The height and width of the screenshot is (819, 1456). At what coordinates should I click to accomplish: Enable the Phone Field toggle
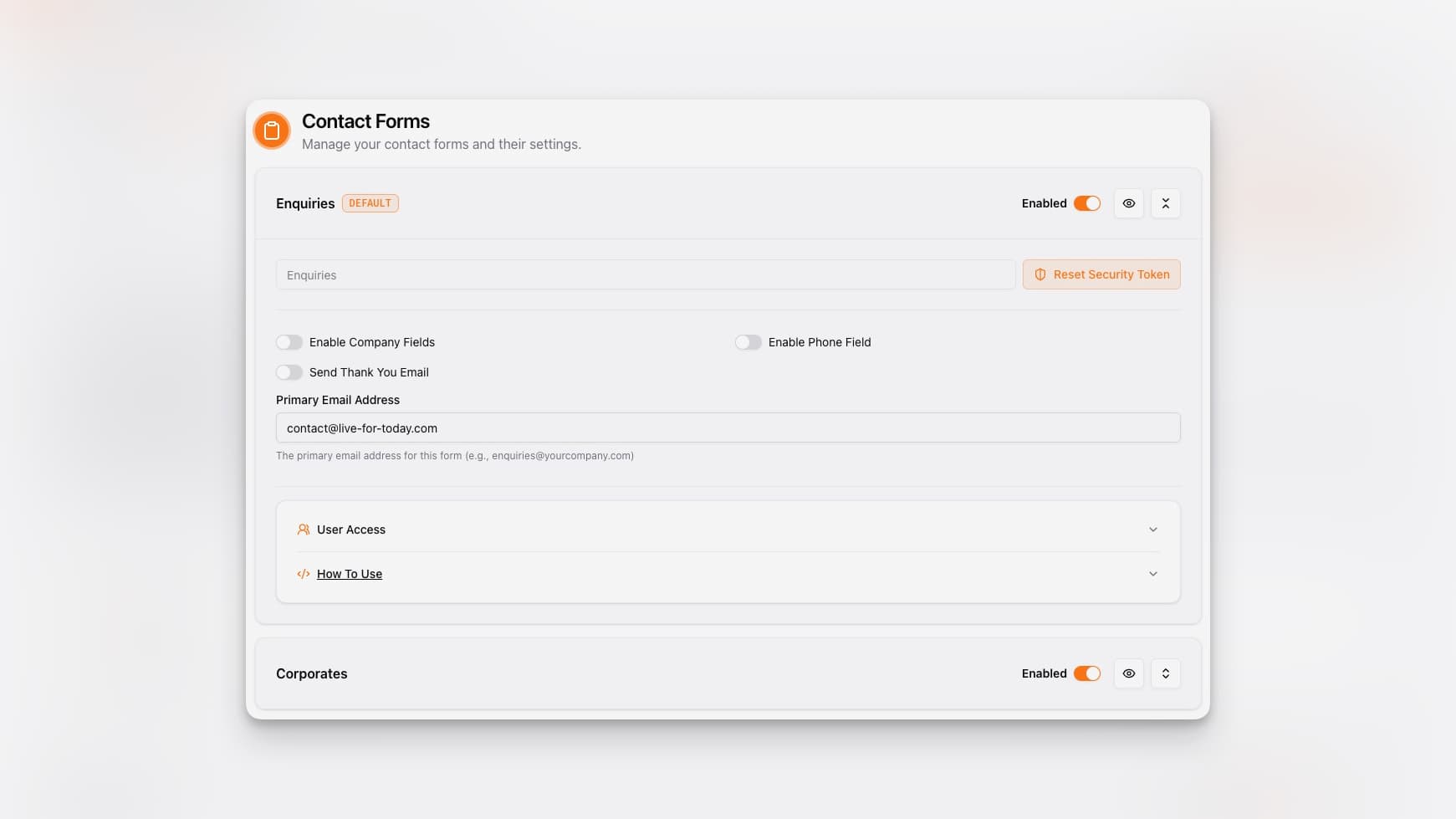click(748, 342)
